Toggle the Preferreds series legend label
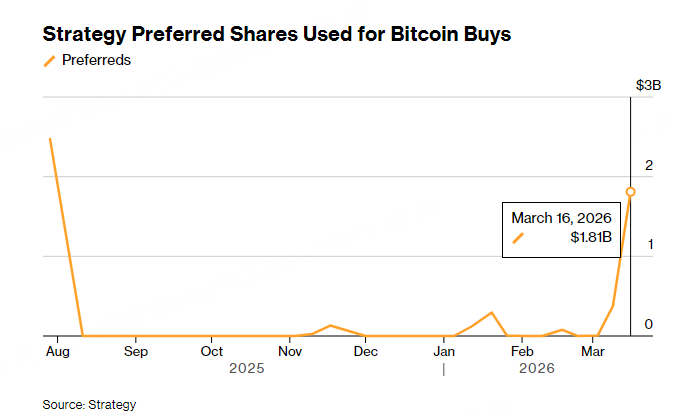This screenshot has height=416, width=681. coord(96,60)
